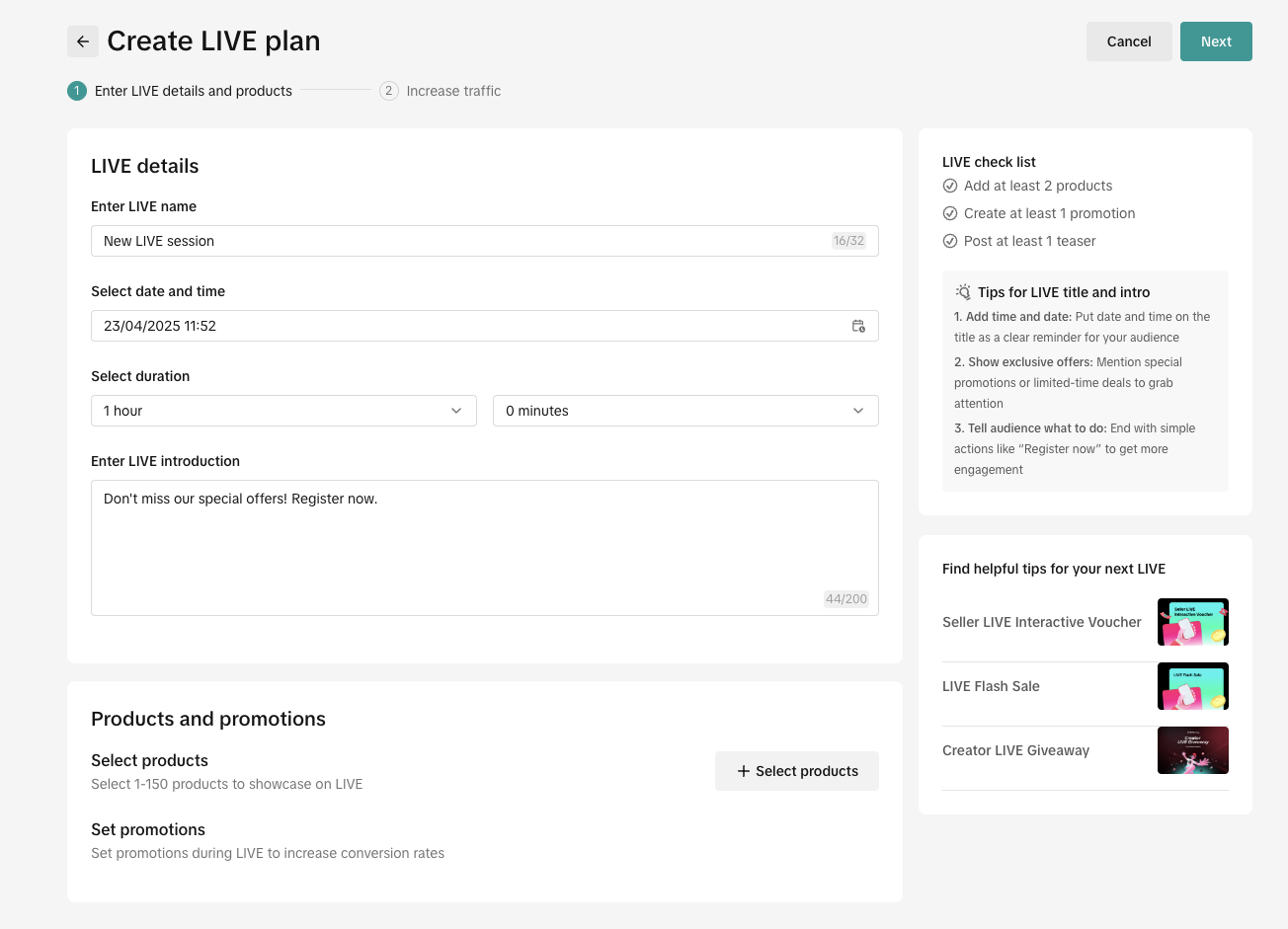Click the step 1 circle indicator

coord(77,91)
